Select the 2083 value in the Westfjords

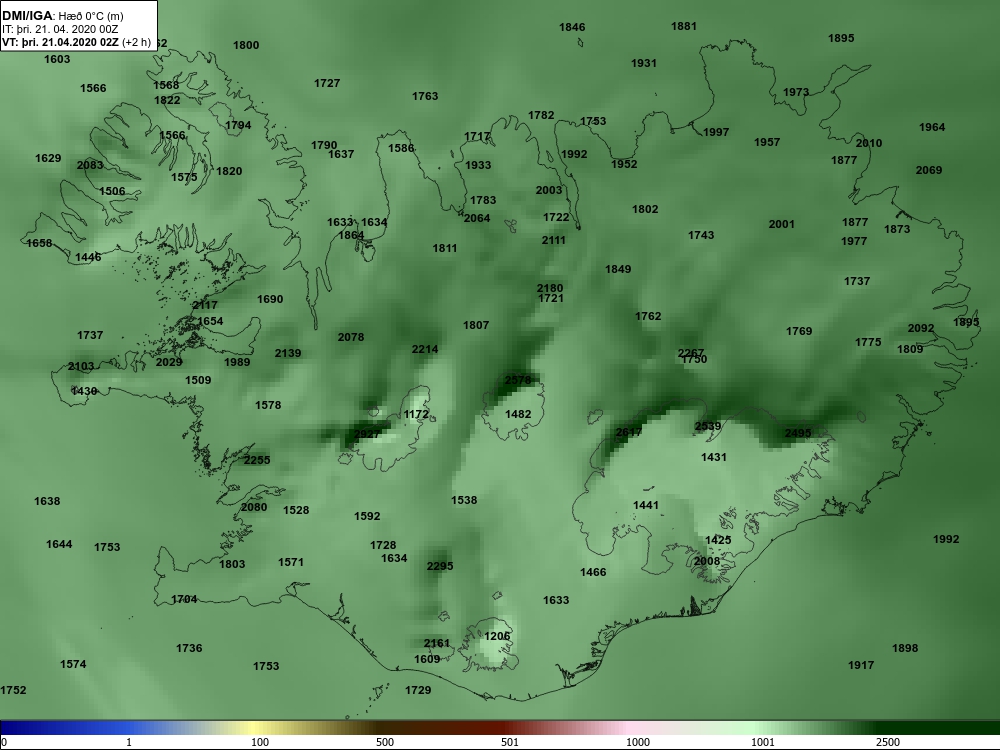tap(90, 165)
